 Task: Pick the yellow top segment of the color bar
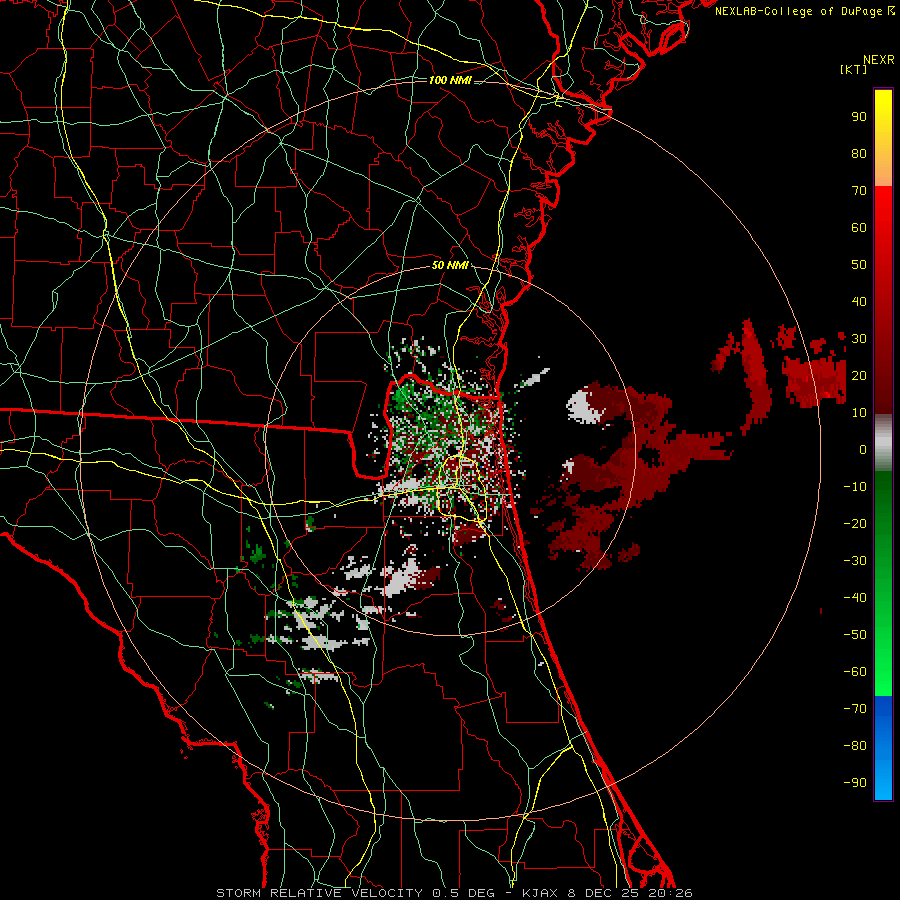[x=883, y=138]
